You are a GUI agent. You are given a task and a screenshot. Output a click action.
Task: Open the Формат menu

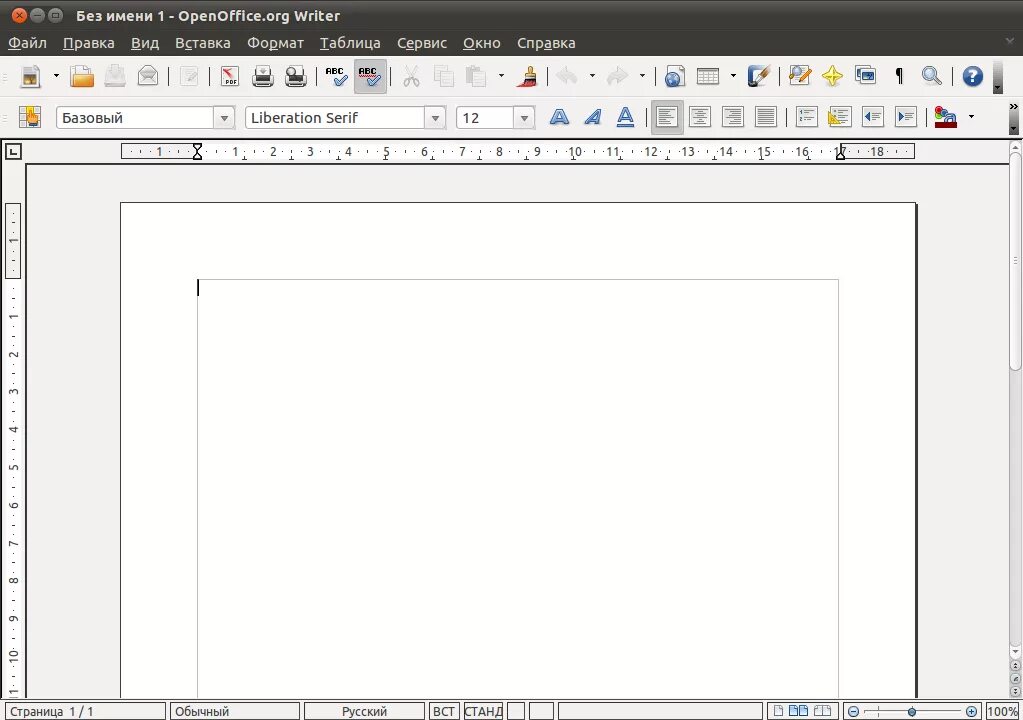click(x=275, y=43)
